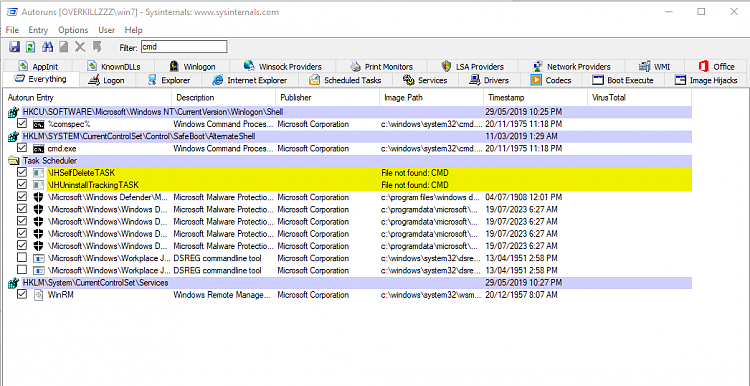Click the Filter input field
Screen dimensions: 750x386
[x=184, y=47]
